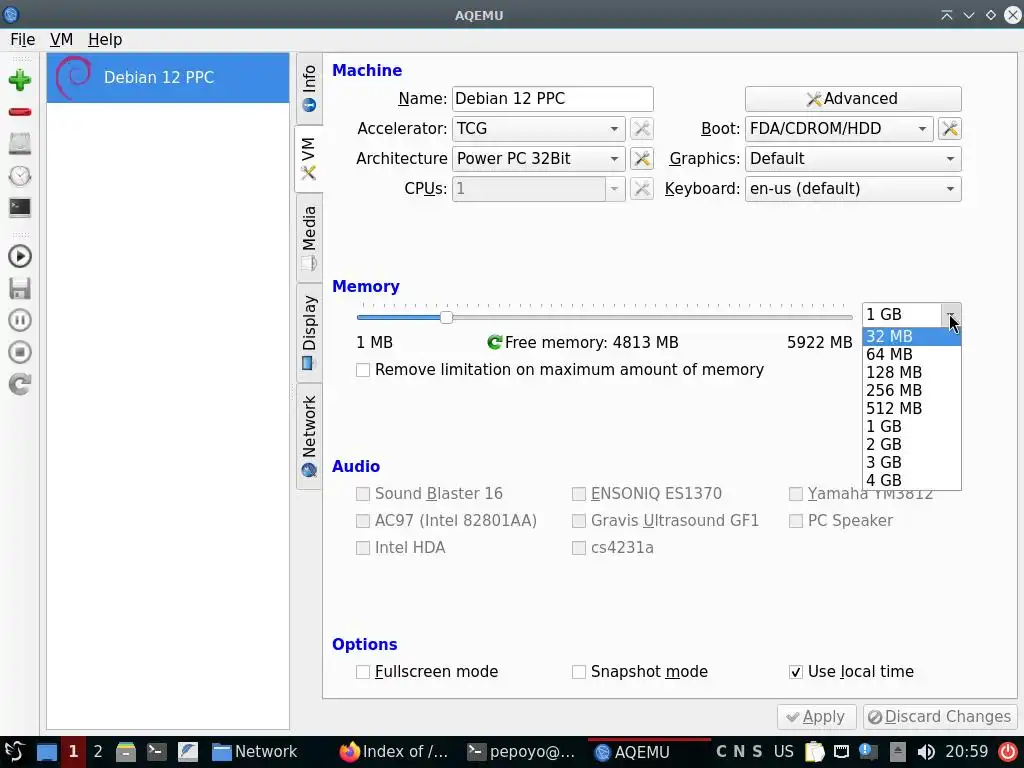Image resolution: width=1024 pixels, height=768 pixels.
Task: Start the virtual machine with the play icon
Action: click(x=20, y=256)
